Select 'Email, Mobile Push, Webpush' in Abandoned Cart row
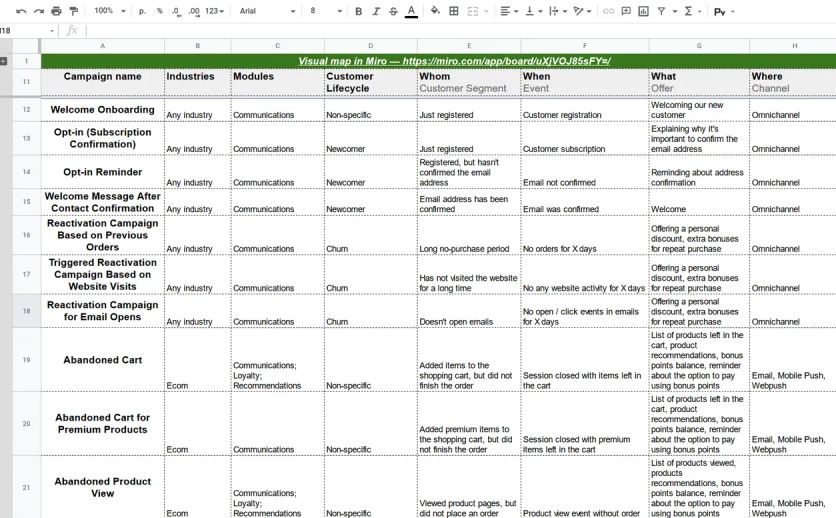This screenshot has height=518, width=836. [792, 360]
